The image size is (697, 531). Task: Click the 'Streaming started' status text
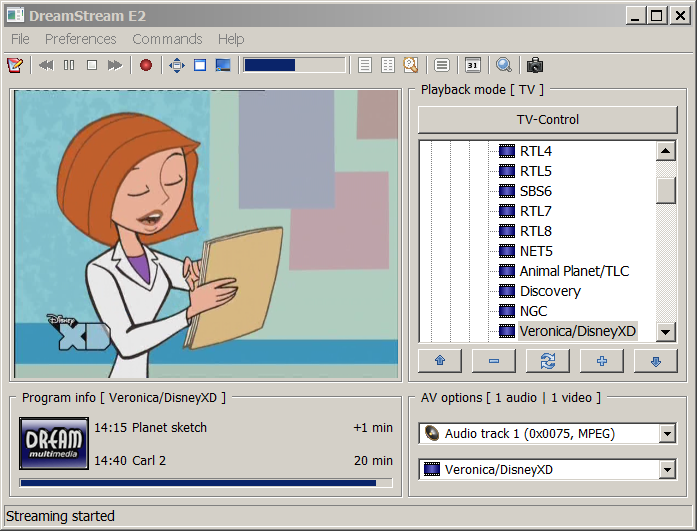point(60,516)
